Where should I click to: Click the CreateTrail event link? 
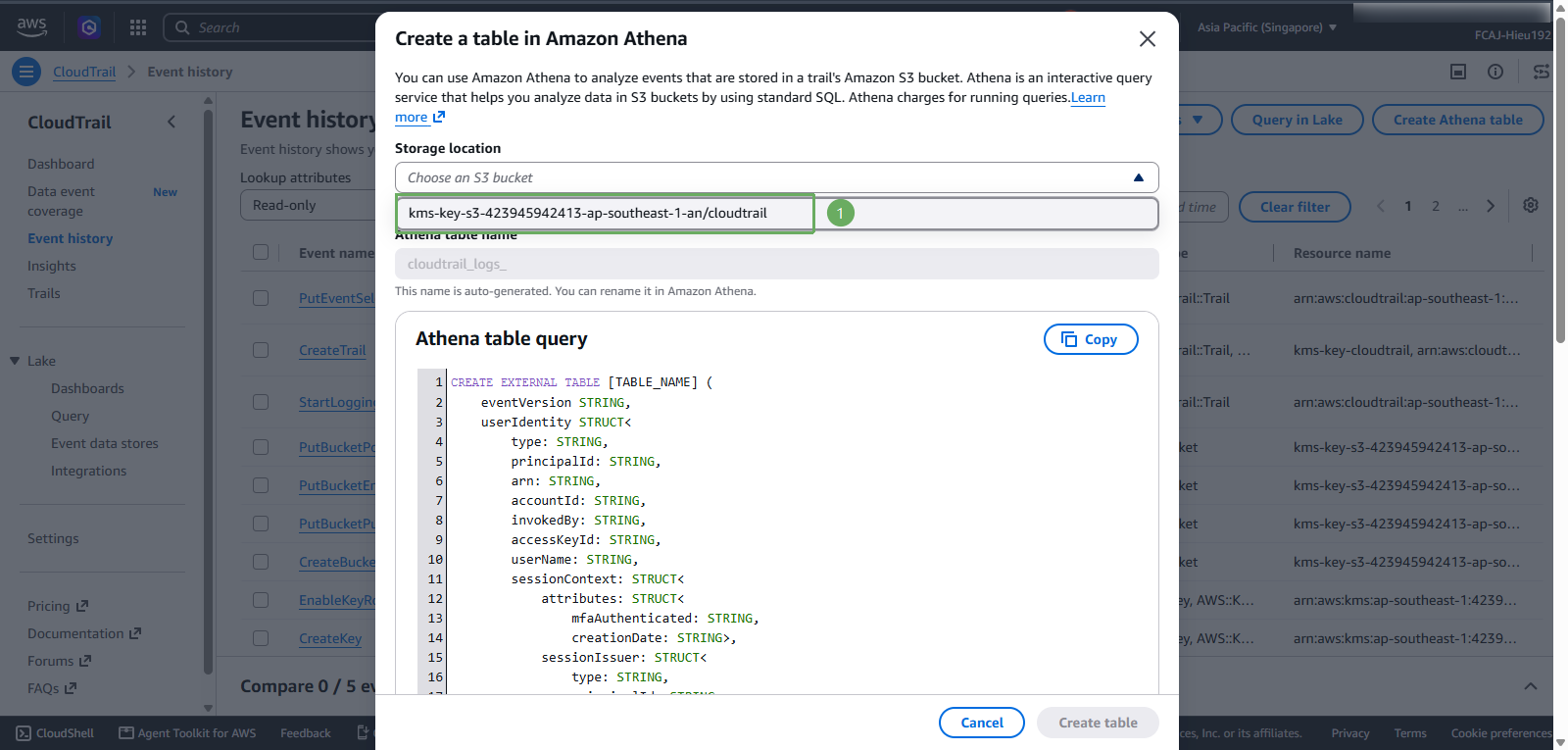tap(332, 350)
